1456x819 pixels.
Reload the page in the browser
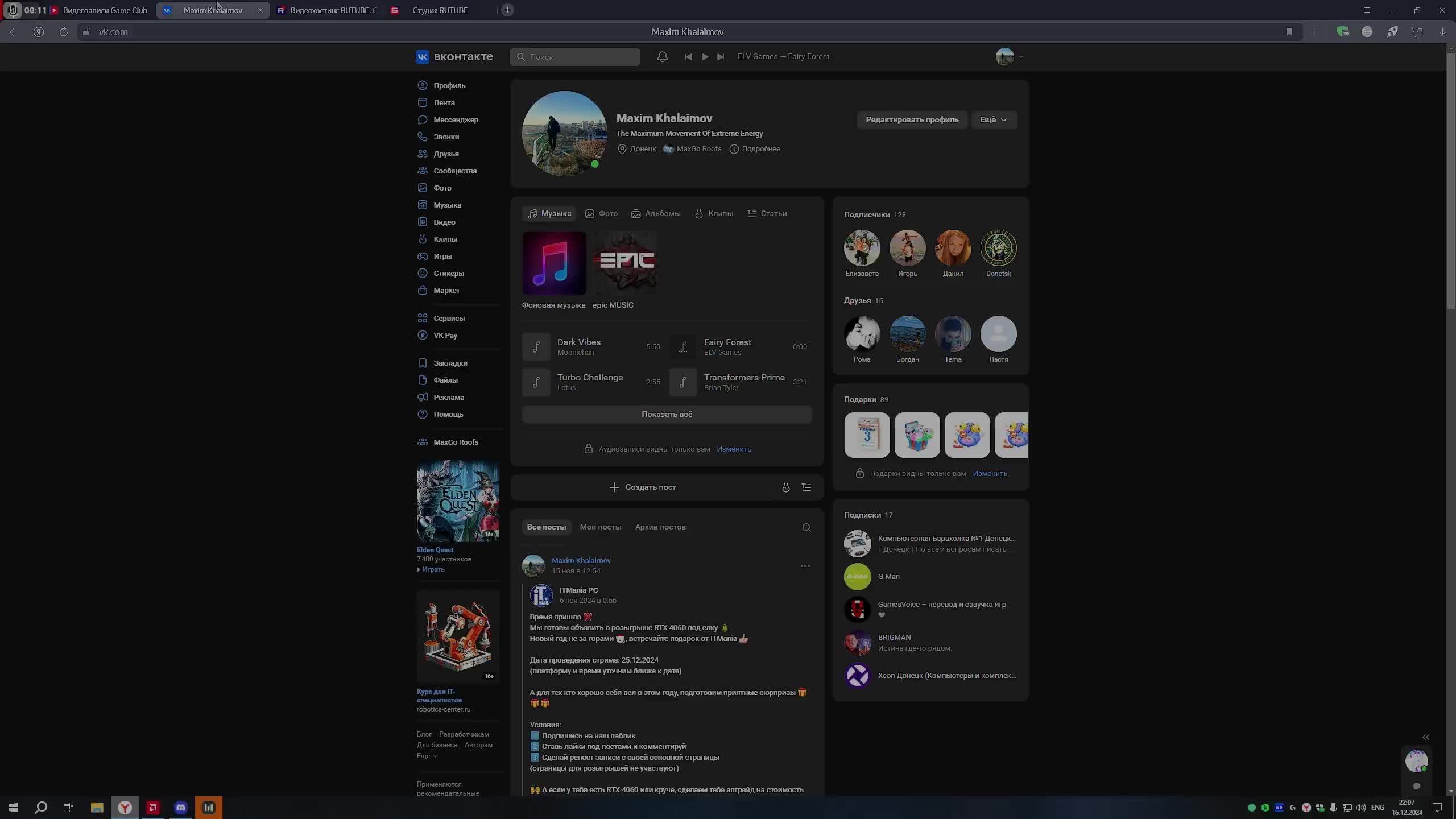[63, 32]
